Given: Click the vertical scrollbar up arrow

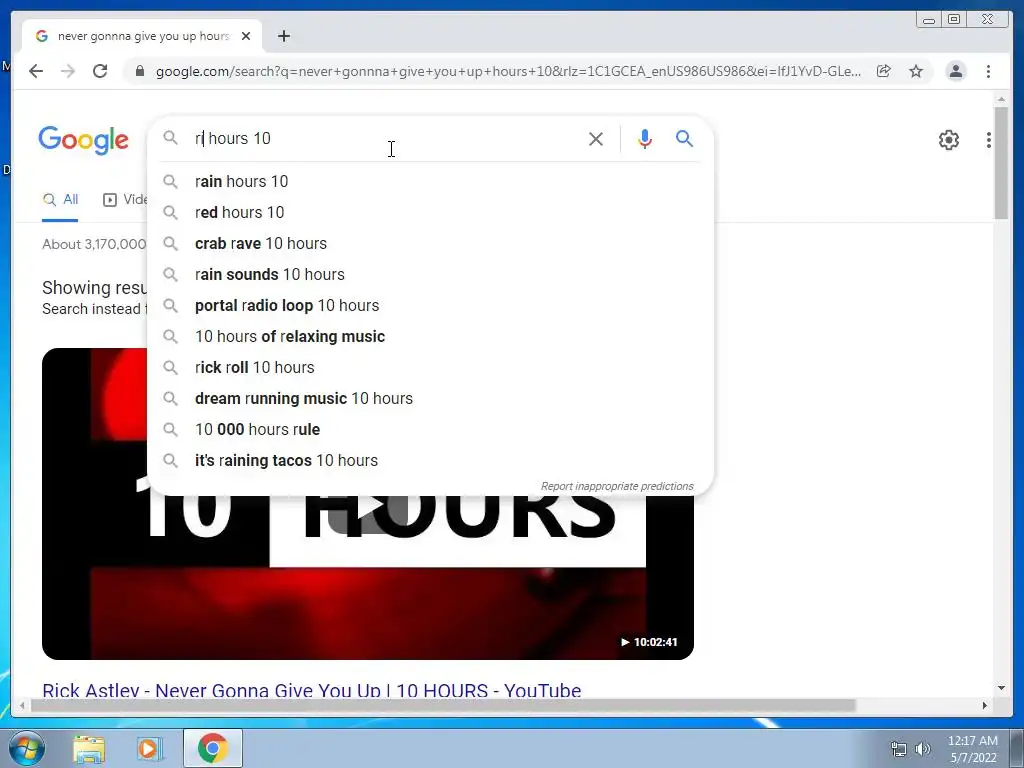Looking at the screenshot, I should 1001,99.
